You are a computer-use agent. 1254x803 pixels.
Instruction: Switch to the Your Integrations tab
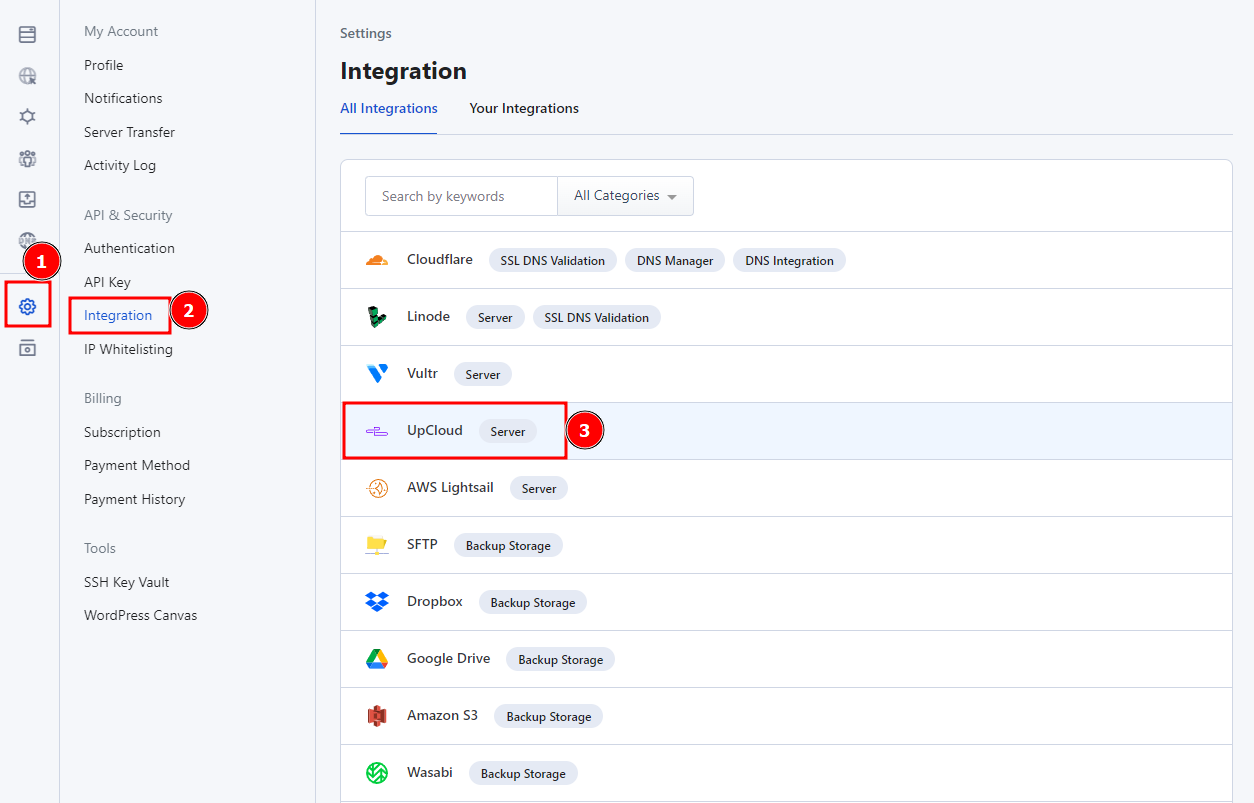pos(524,108)
